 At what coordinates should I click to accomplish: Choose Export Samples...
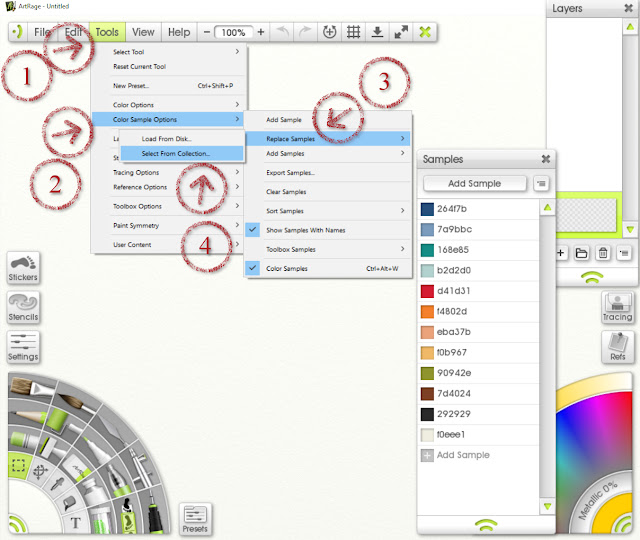coord(328,173)
